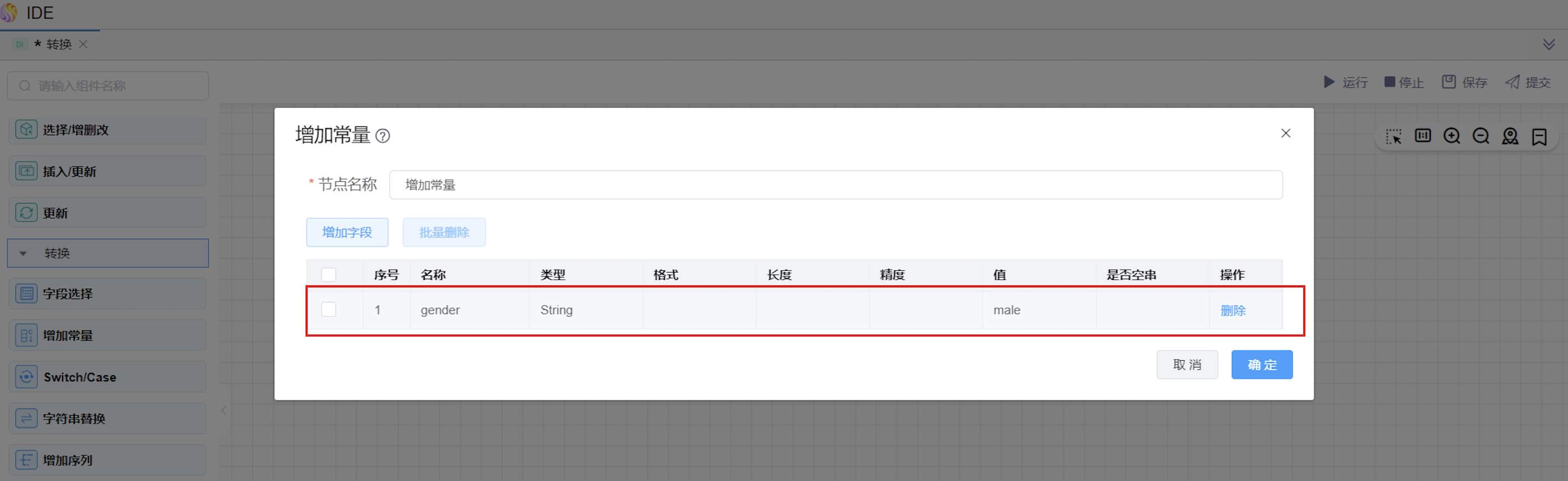Click the zoom in icon
The image size is (1568, 481).
[x=1452, y=136]
